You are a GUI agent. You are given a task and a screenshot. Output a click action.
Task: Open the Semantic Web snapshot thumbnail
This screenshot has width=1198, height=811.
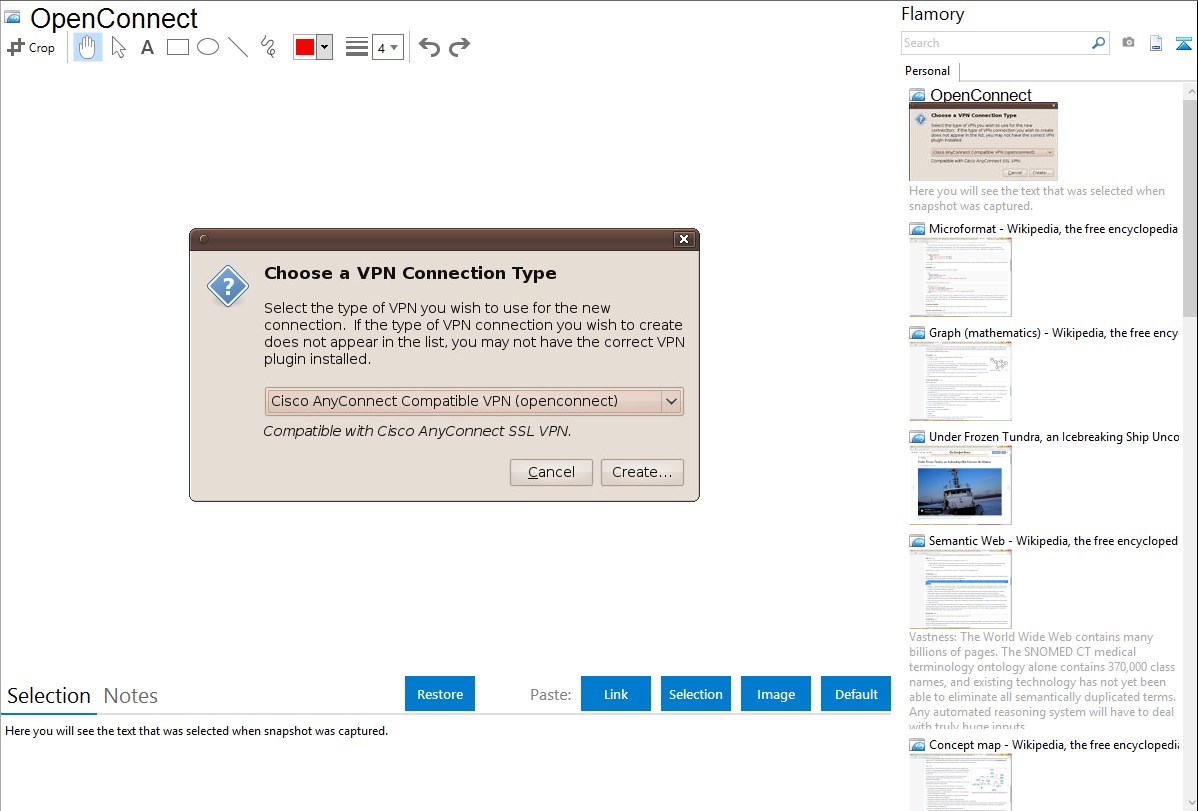click(960, 589)
